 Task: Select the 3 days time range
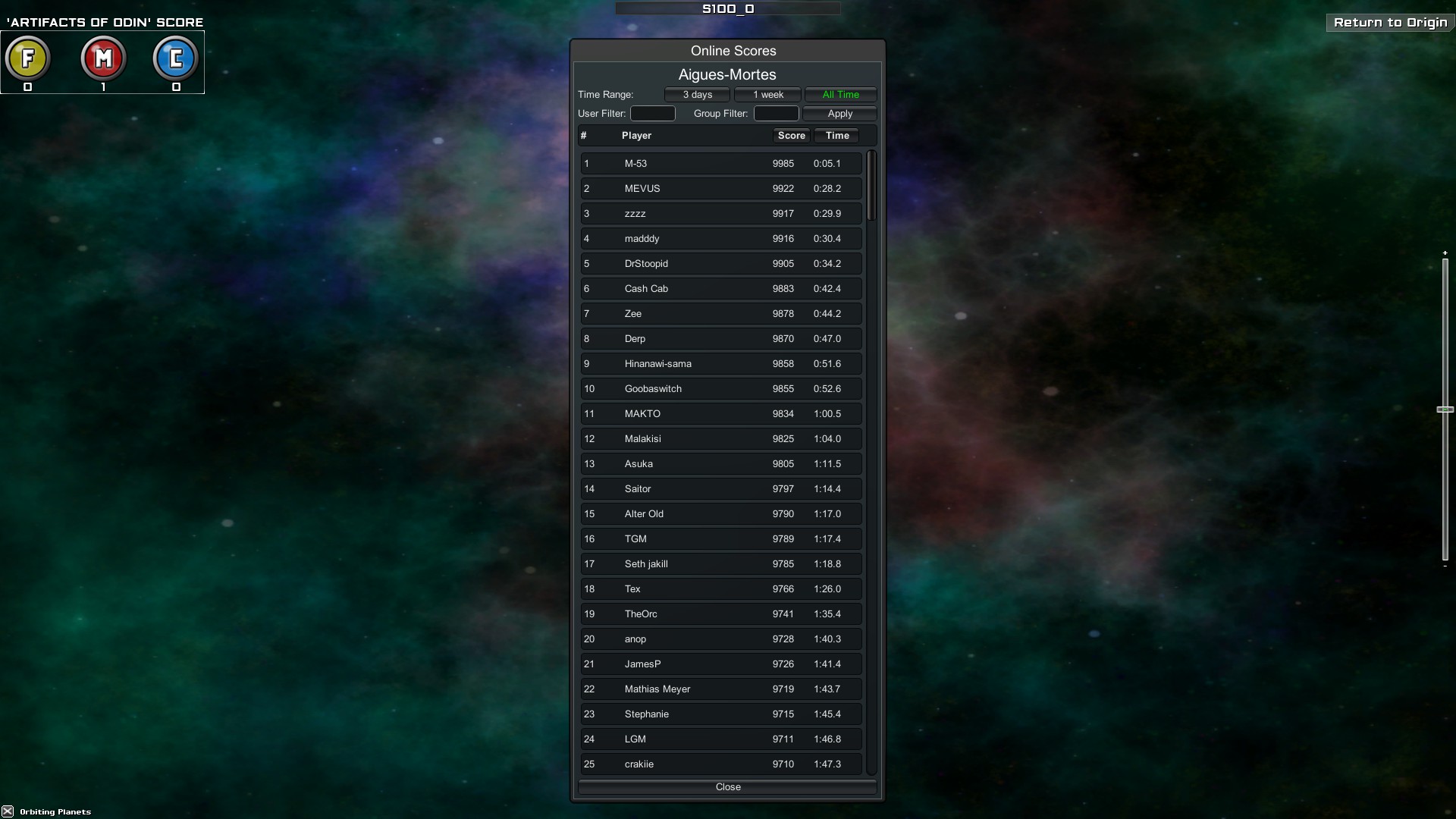(697, 95)
